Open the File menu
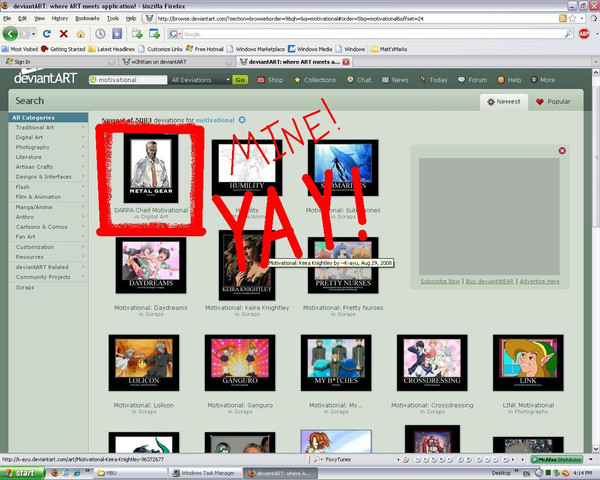 pyautogui.click(x=7, y=18)
